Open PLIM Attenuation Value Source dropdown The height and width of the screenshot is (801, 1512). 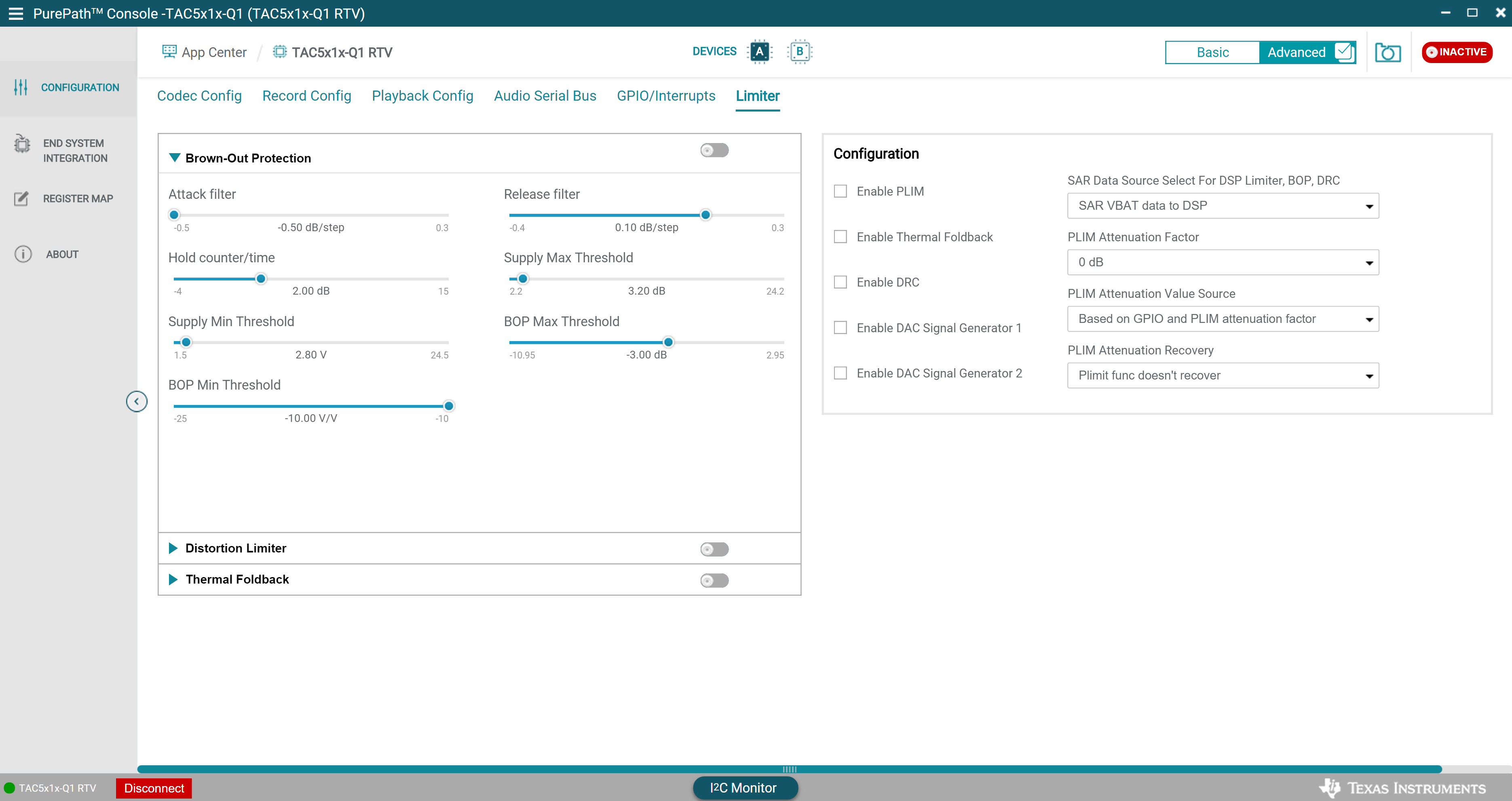[x=1223, y=319]
